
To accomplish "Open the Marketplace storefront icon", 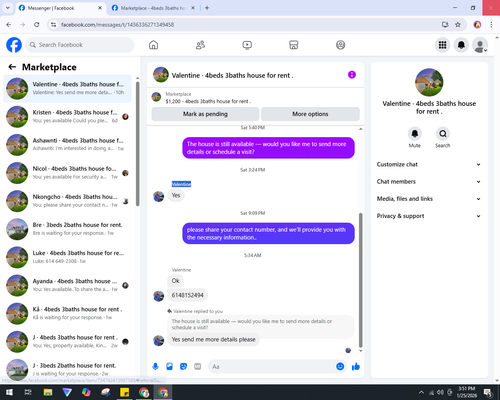I will pos(294,45).
